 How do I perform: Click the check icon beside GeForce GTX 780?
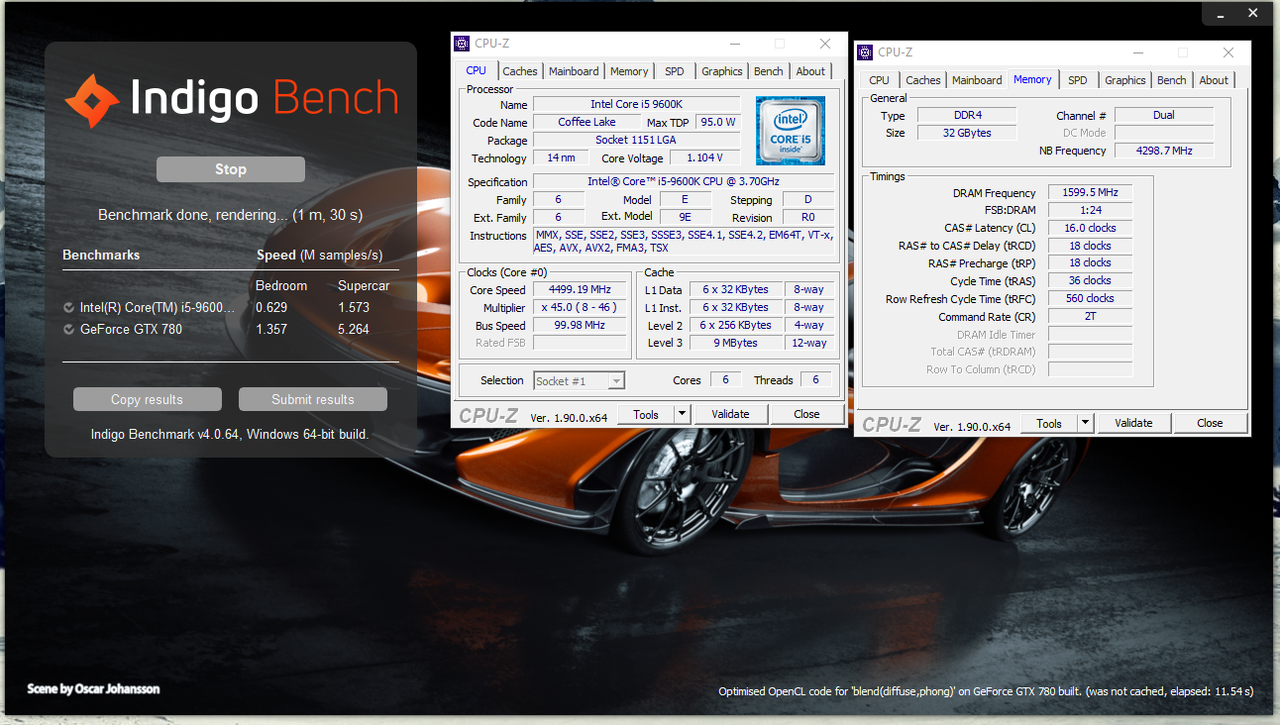68,329
